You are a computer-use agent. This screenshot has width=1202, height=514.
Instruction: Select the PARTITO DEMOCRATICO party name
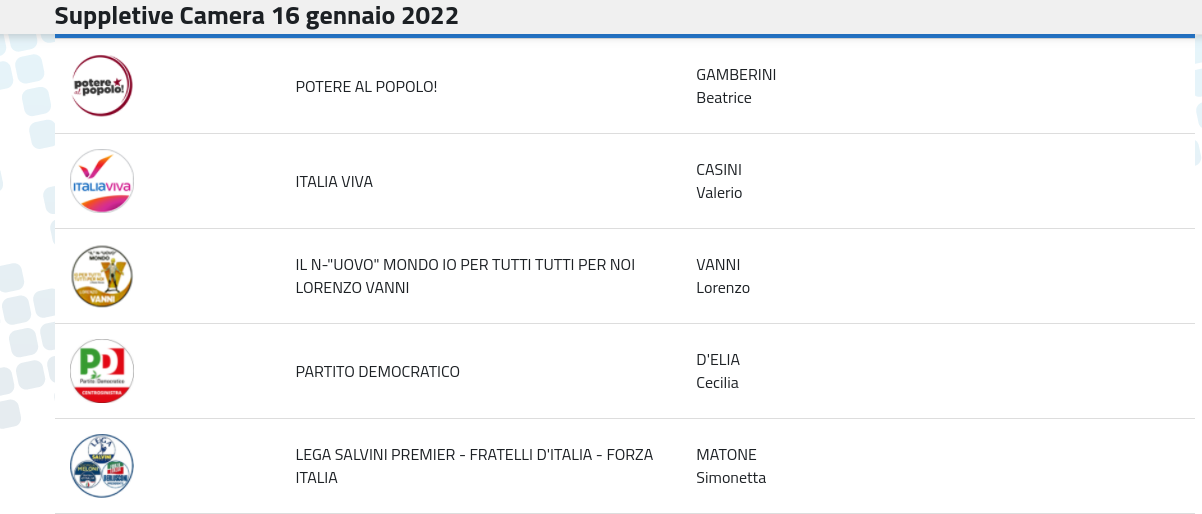(378, 372)
